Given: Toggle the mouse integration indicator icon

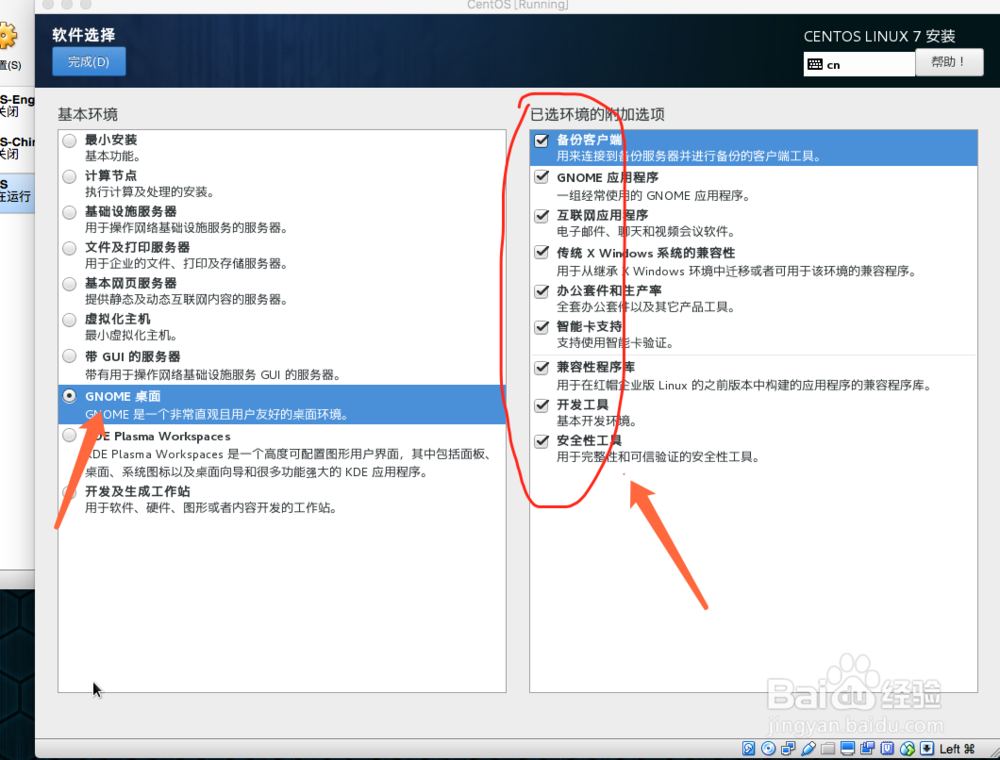Looking at the screenshot, I should [907, 748].
